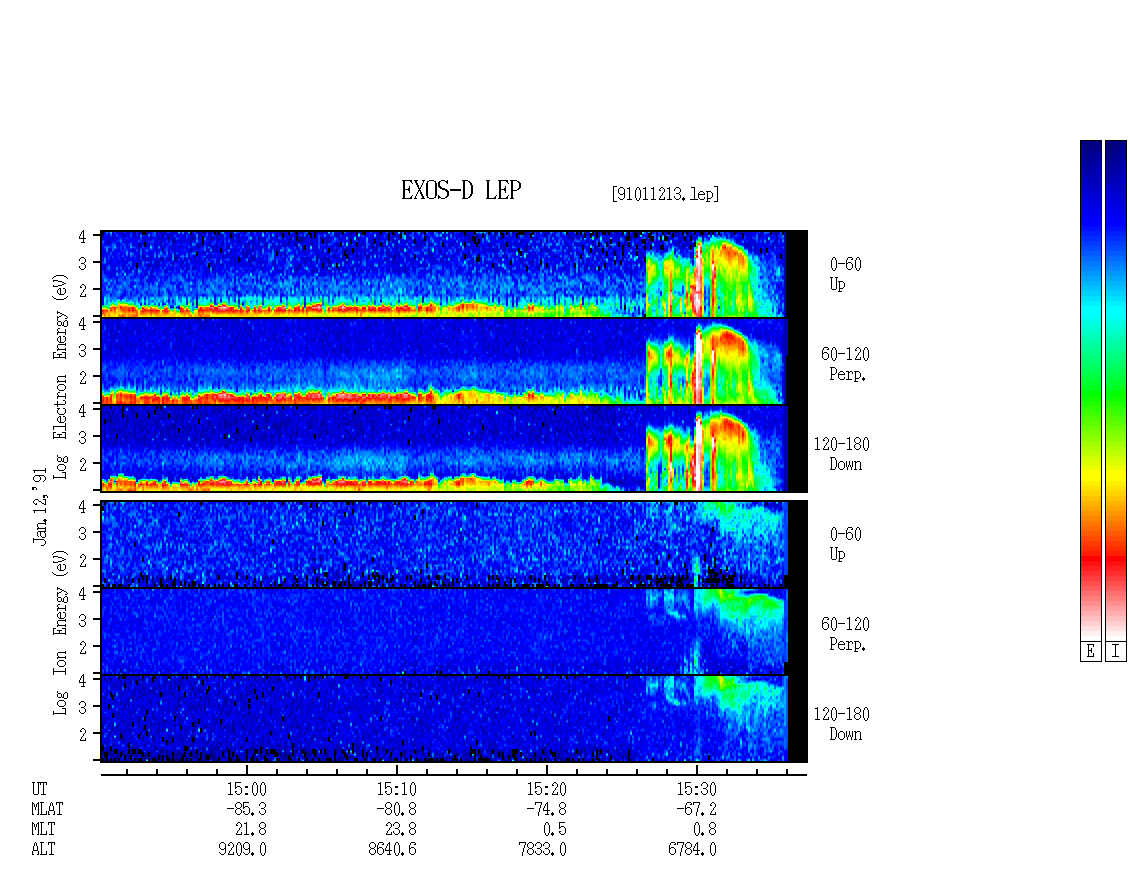Click the I ion color scale bar
1130x875 pixels.
[1116, 390]
